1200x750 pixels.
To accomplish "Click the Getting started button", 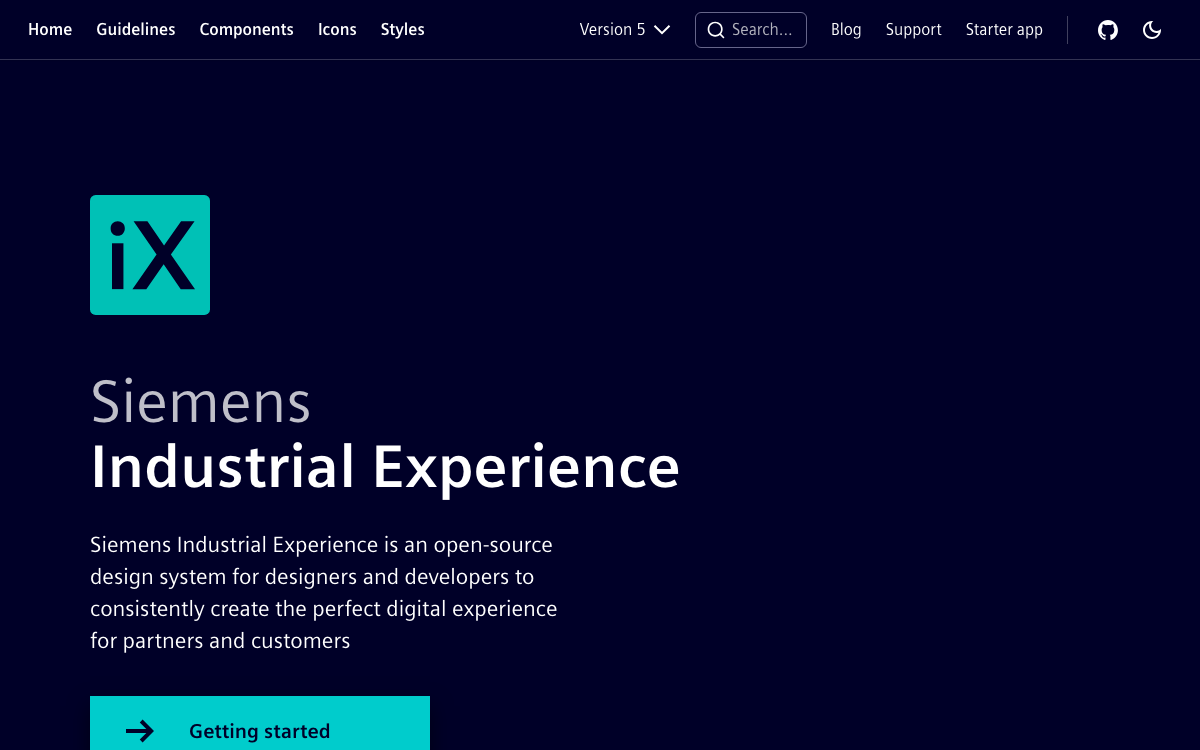I will [x=260, y=723].
